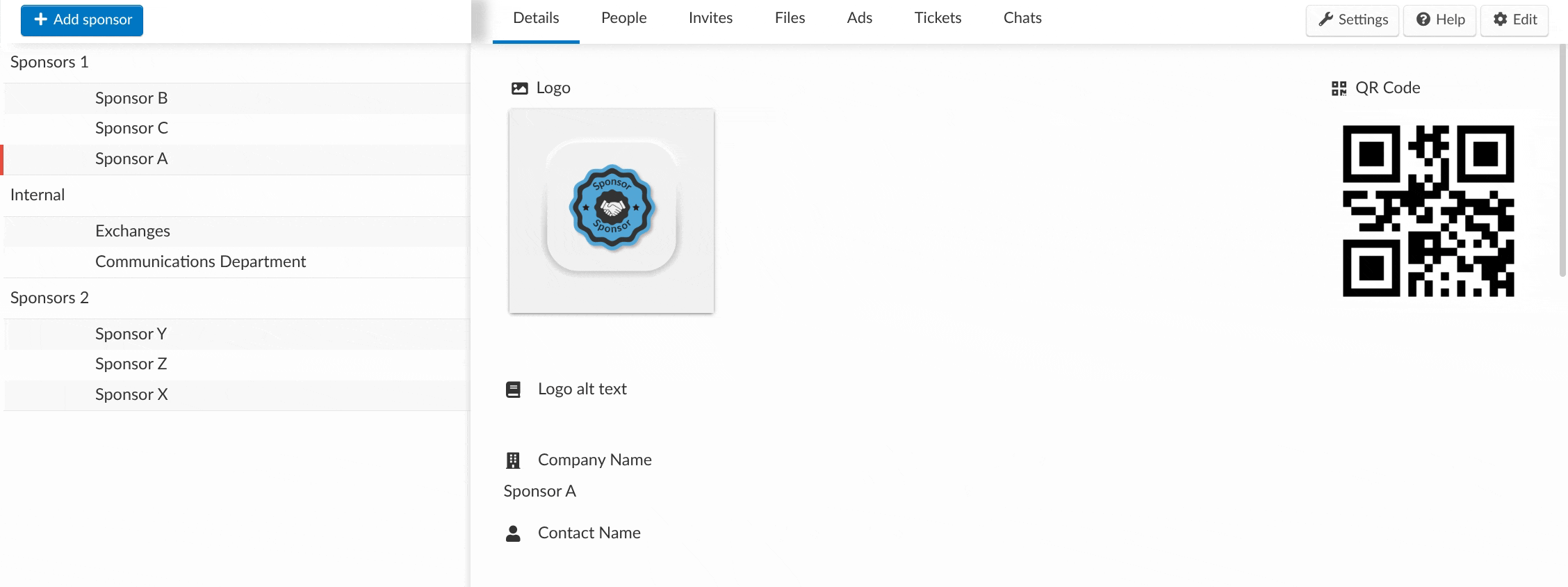The height and width of the screenshot is (587, 1568).
Task: Pick Sponsor Y from the list
Action: pyautogui.click(x=237, y=335)
